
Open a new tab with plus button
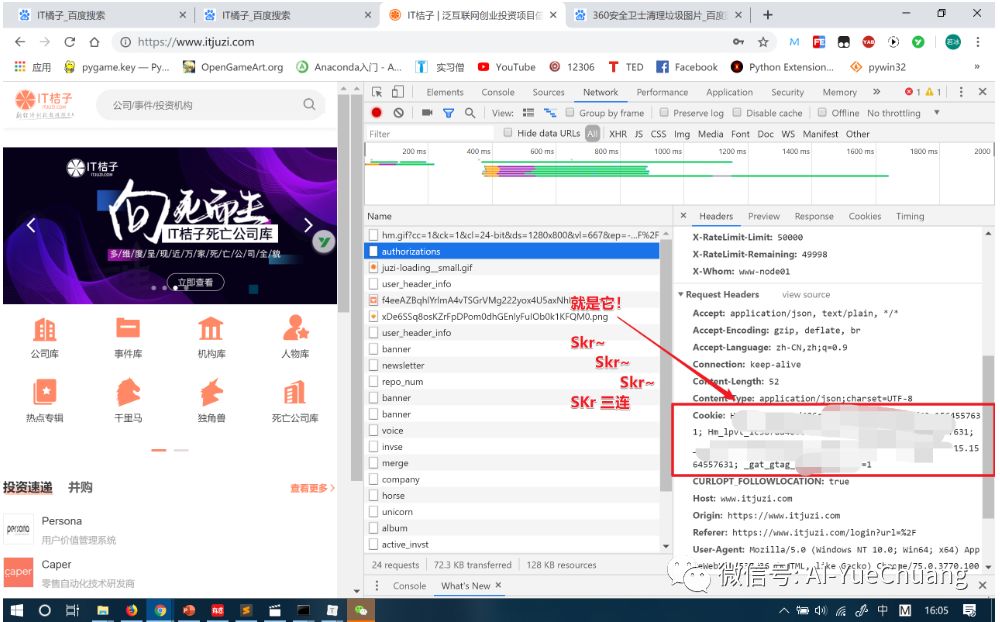click(x=768, y=15)
